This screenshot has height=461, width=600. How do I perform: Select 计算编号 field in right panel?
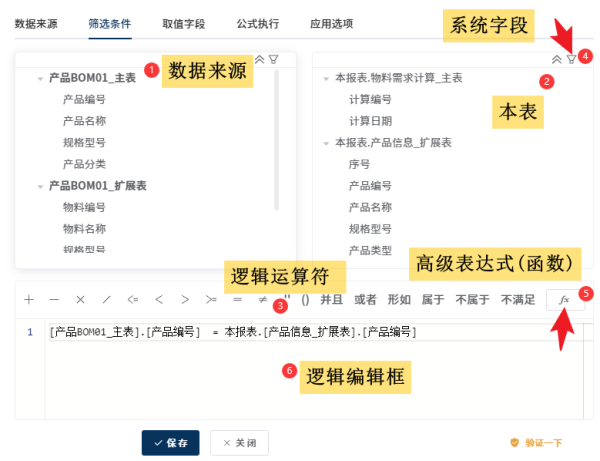(x=370, y=99)
